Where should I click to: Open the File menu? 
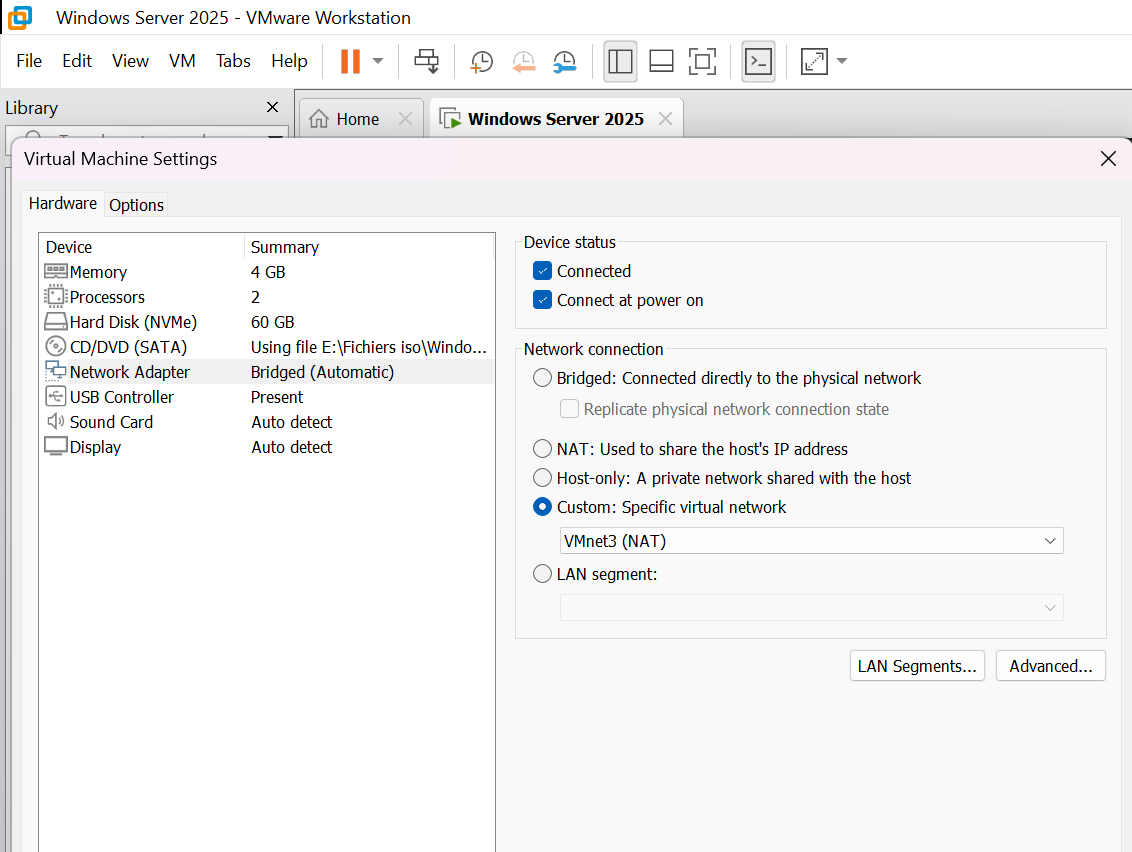click(29, 61)
